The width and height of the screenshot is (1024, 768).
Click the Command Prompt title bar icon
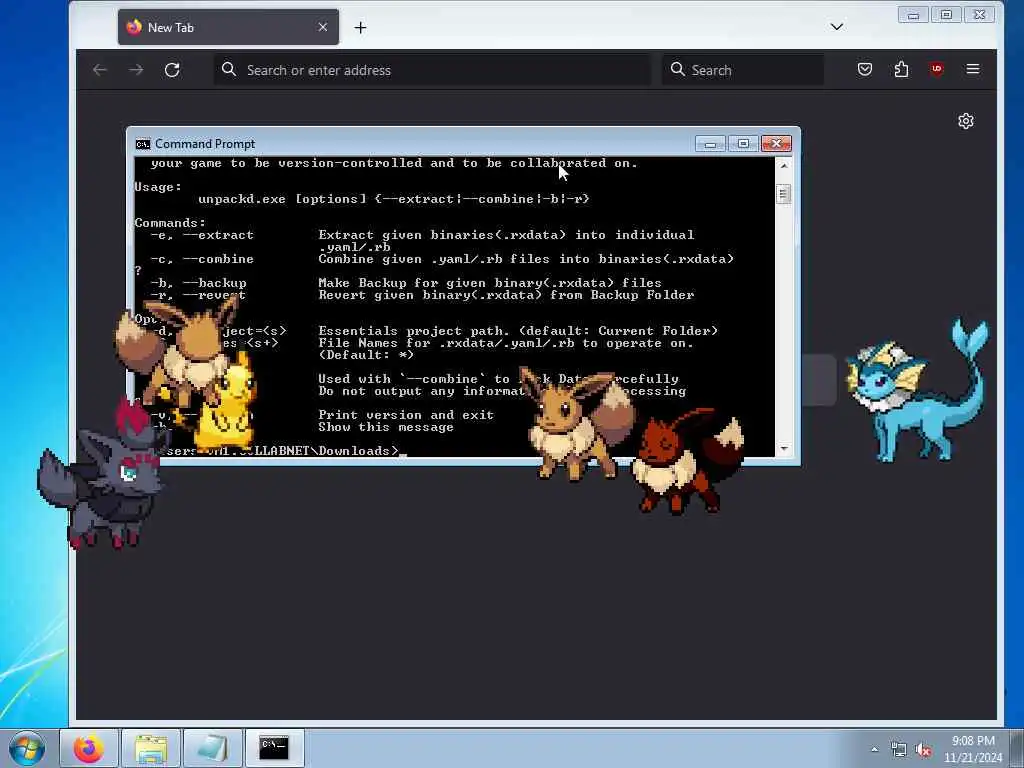(x=142, y=144)
